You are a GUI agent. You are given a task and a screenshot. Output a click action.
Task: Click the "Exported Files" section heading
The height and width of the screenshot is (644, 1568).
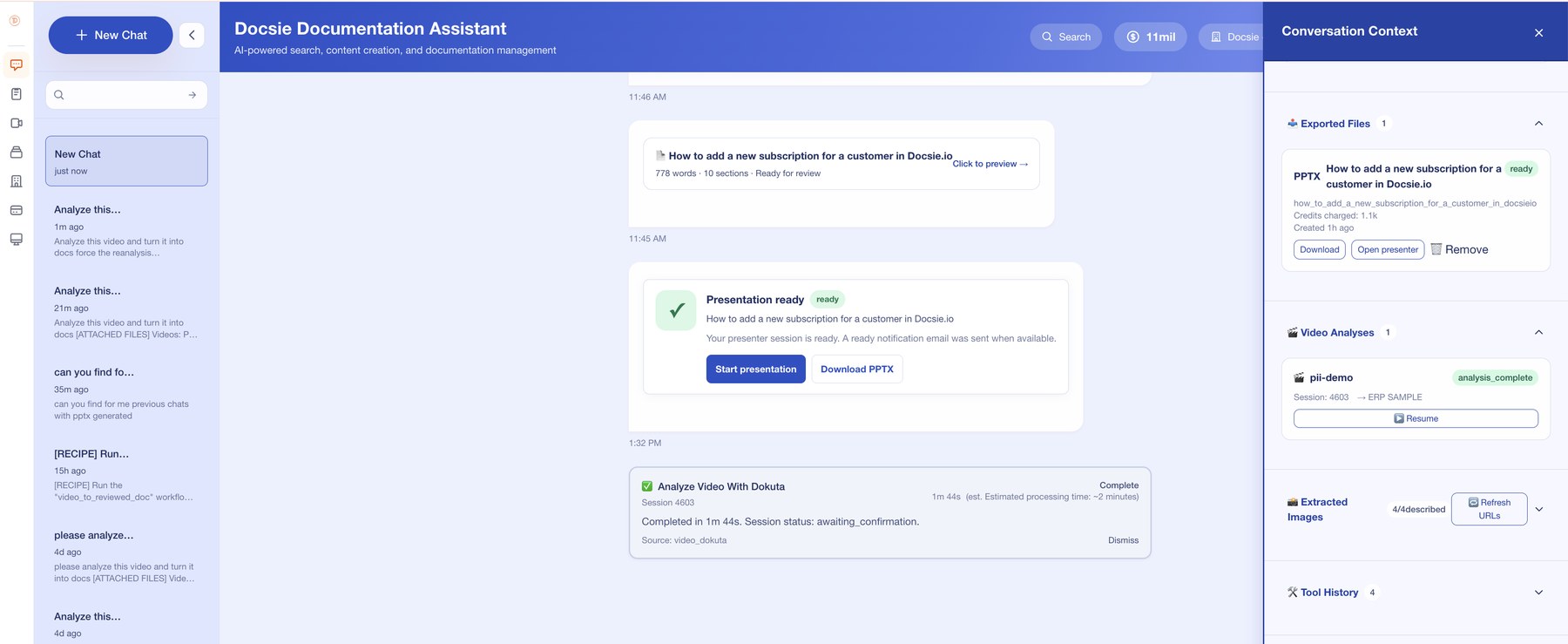(1335, 124)
